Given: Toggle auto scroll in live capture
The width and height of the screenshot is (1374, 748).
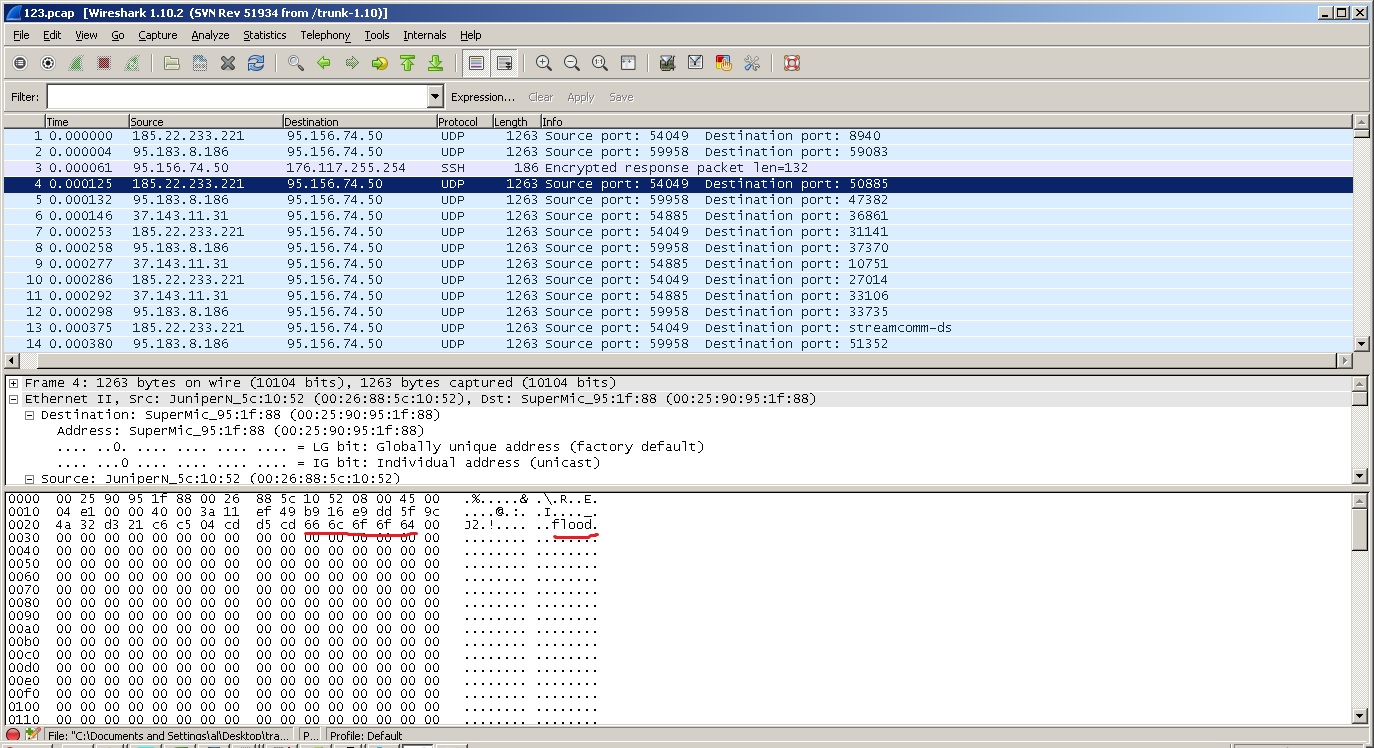Looking at the screenshot, I should point(505,63).
